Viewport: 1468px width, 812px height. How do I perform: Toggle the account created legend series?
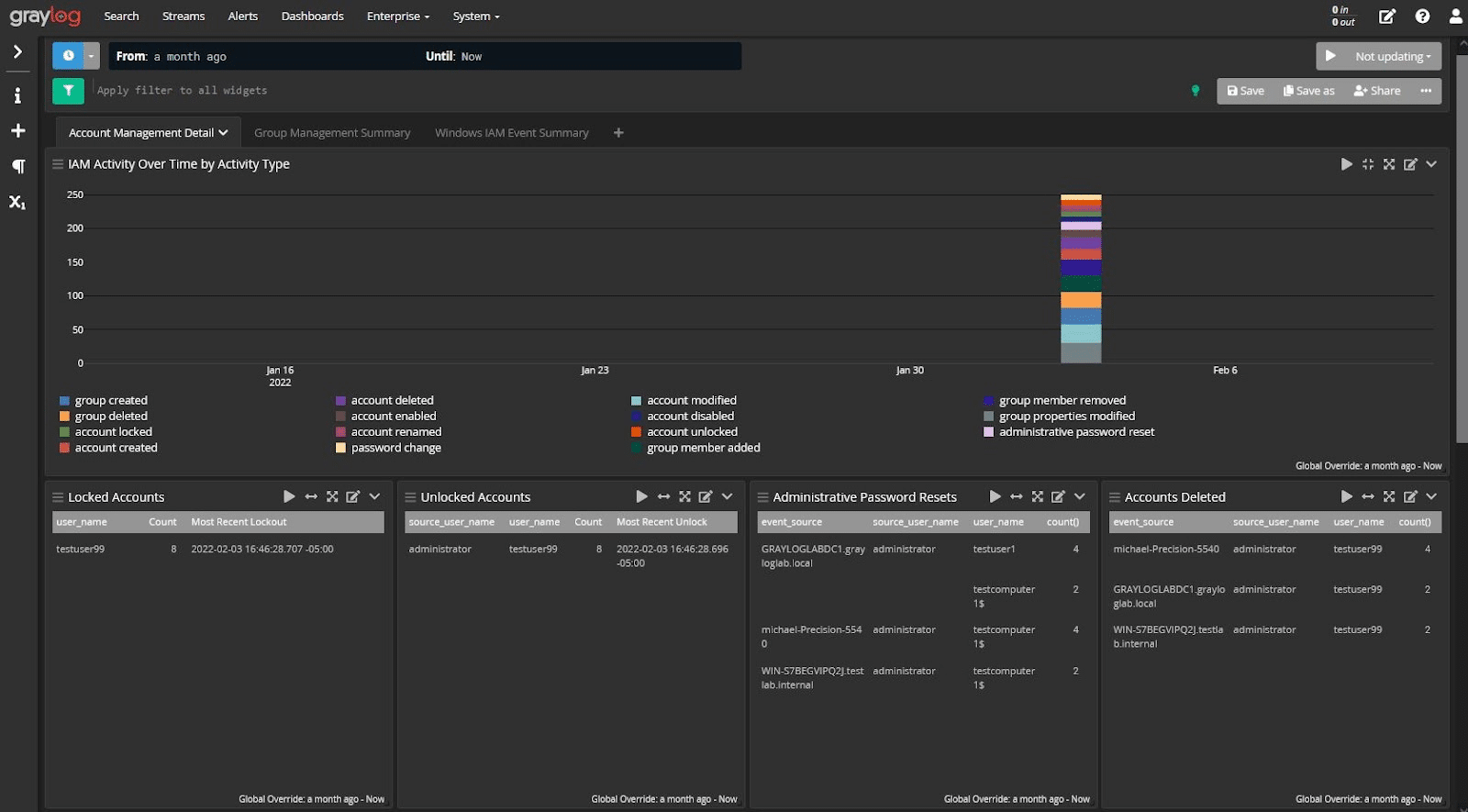pyautogui.click(x=116, y=448)
